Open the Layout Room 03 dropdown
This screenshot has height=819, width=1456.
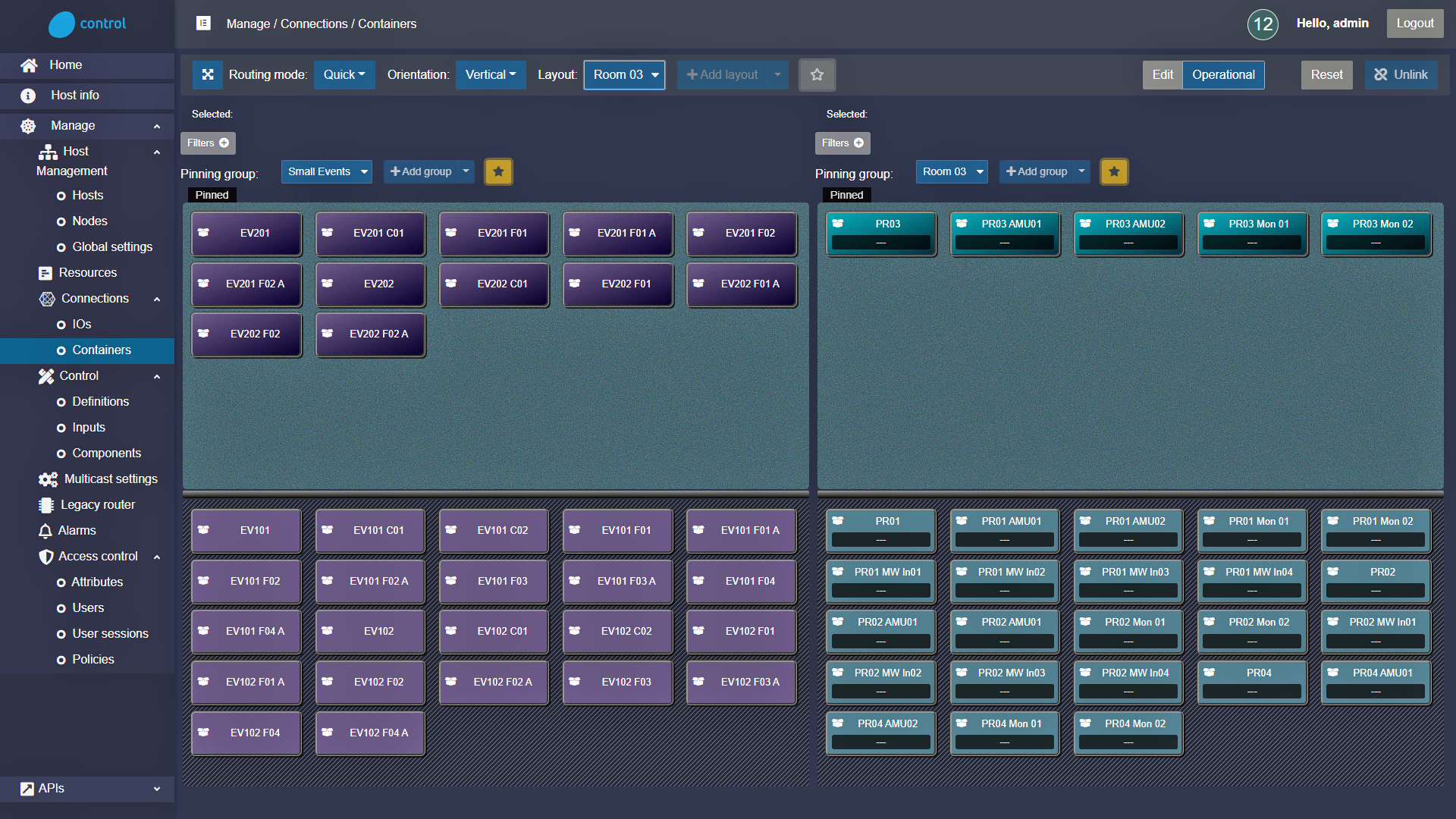624,74
